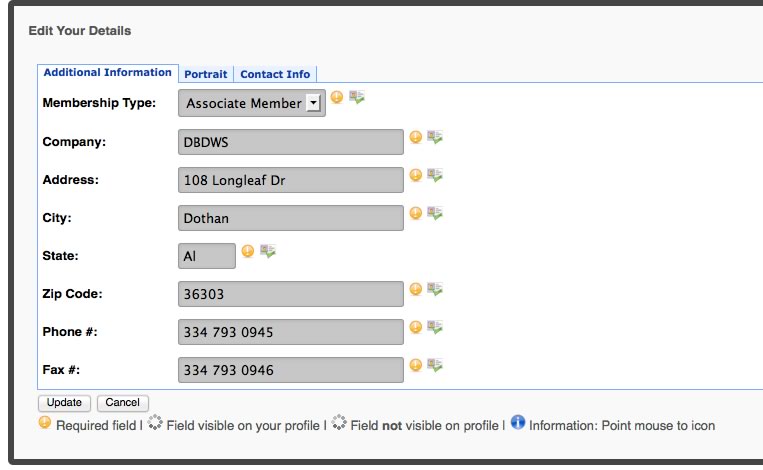Click profile visibility icon next to City
The width and height of the screenshot is (763, 470).
click(435, 213)
